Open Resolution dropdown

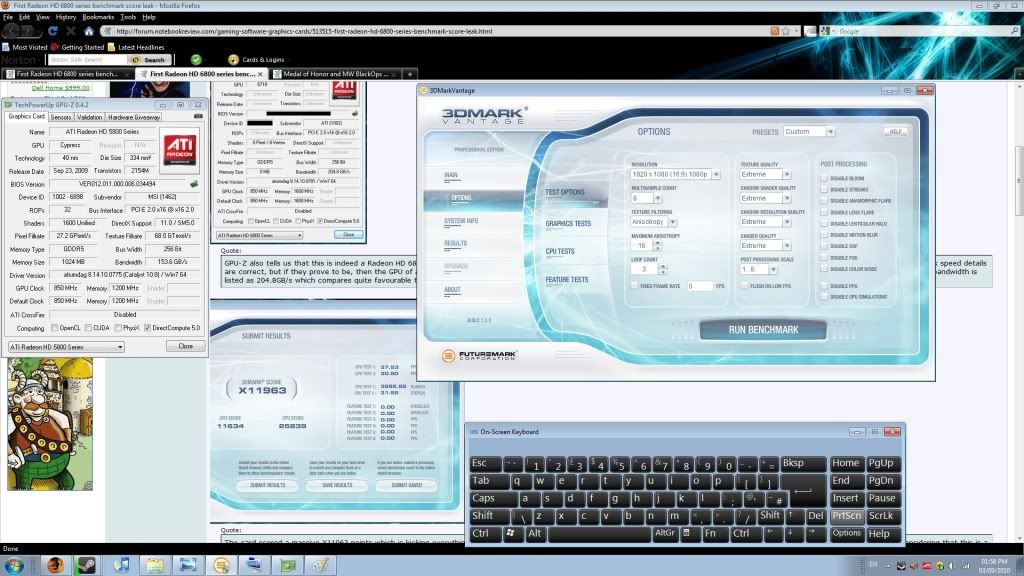[x=716, y=174]
